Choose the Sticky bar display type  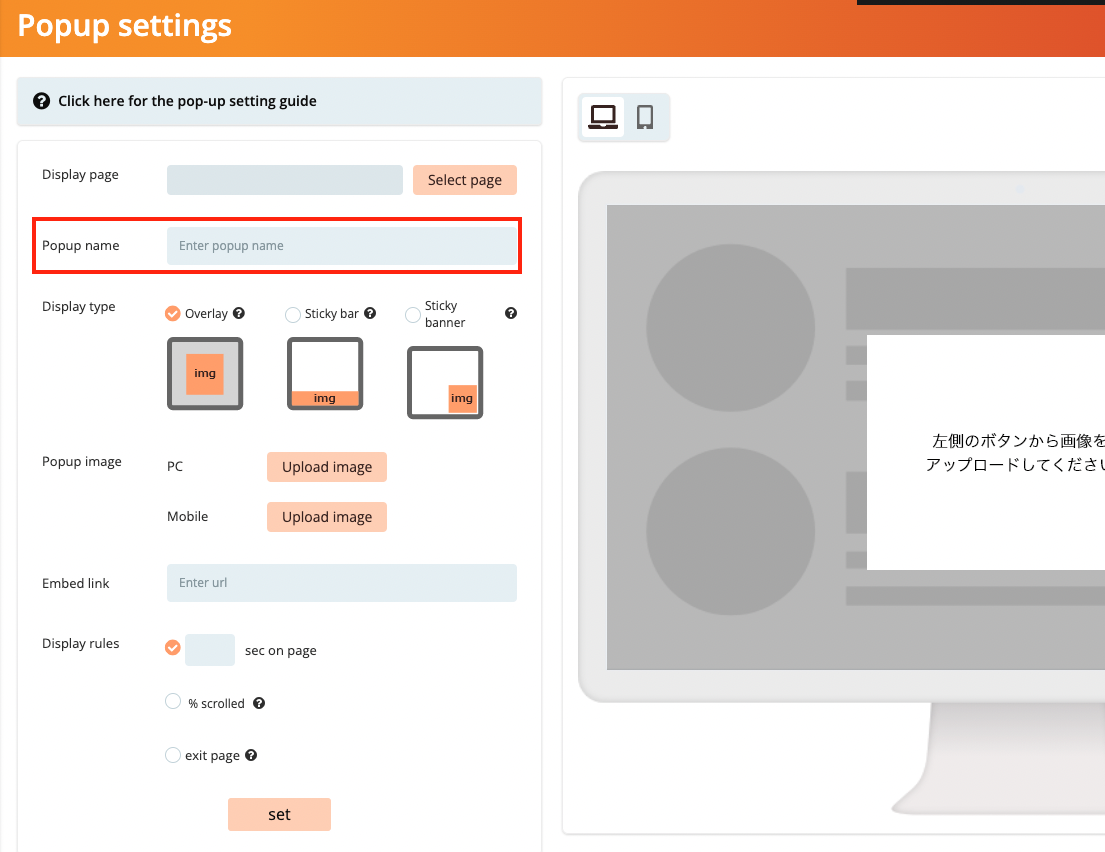pos(293,314)
